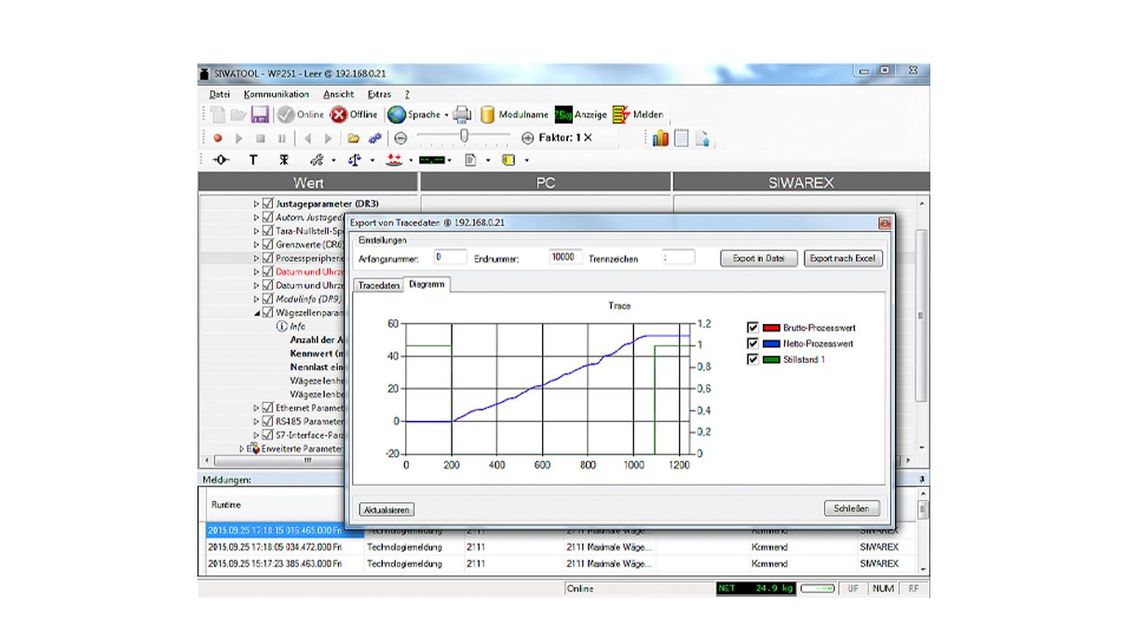Click the yellow book data record icon
This screenshot has width=1125, height=635.
pyautogui.click(x=509, y=160)
